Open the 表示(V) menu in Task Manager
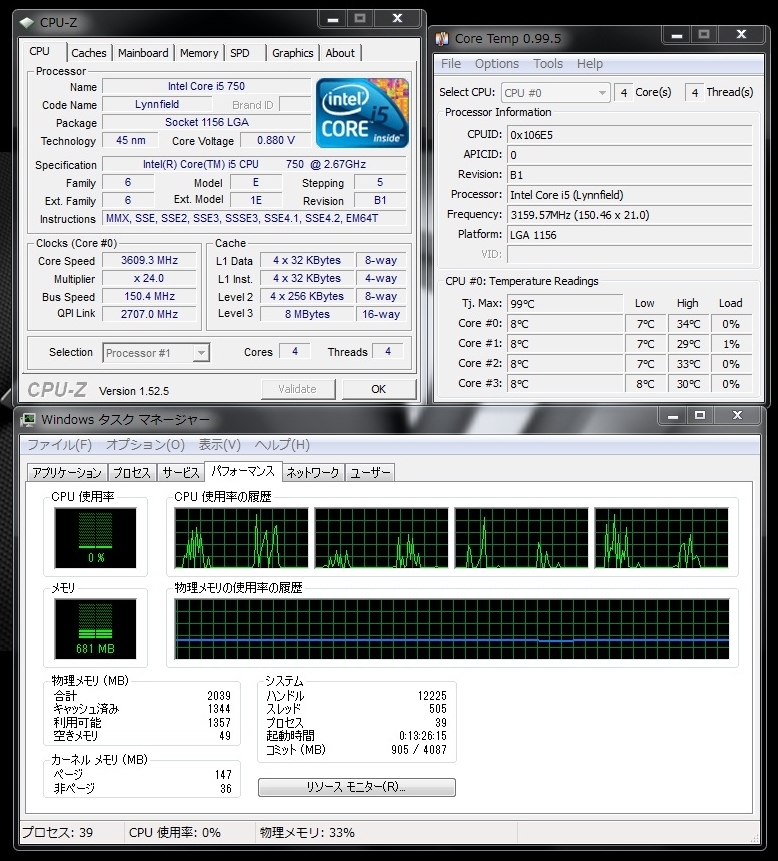 (x=220, y=445)
